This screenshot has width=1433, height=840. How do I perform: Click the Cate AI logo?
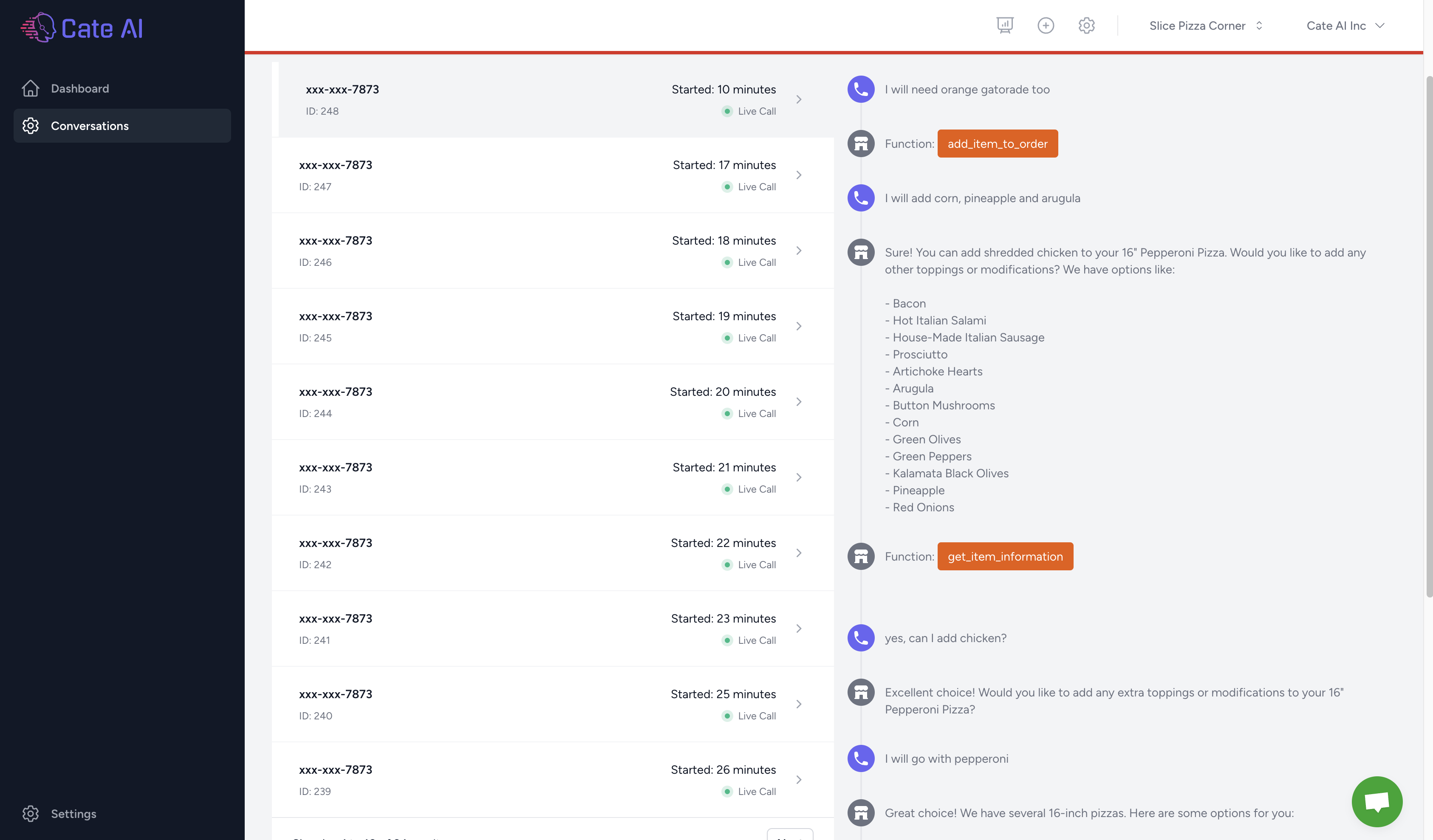82,27
